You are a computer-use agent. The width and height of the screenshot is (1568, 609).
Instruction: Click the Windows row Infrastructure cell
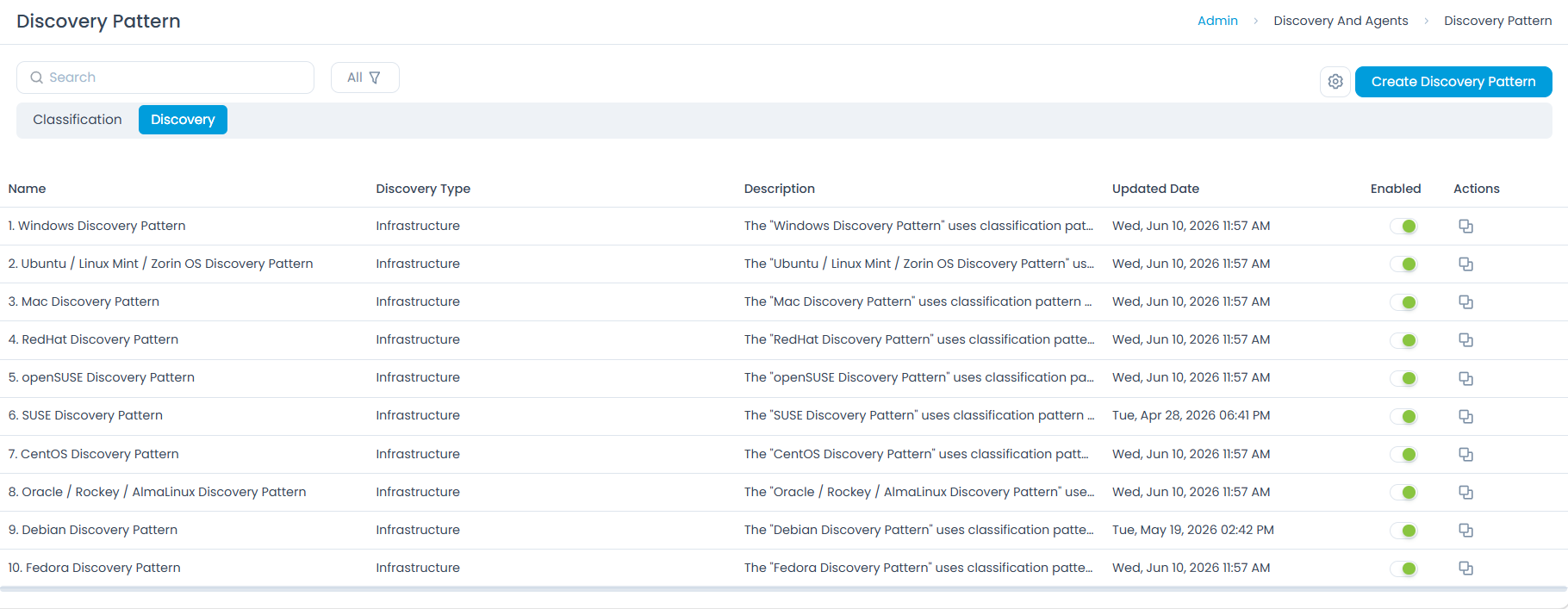point(418,226)
